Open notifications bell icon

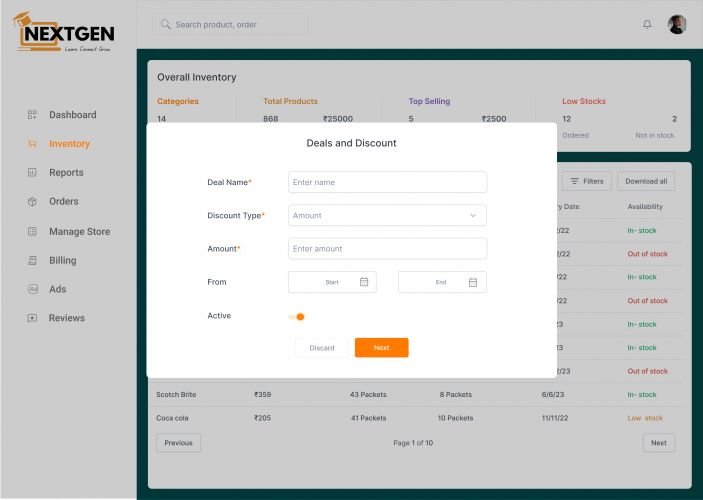pyautogui.click(x=647, y=24)
